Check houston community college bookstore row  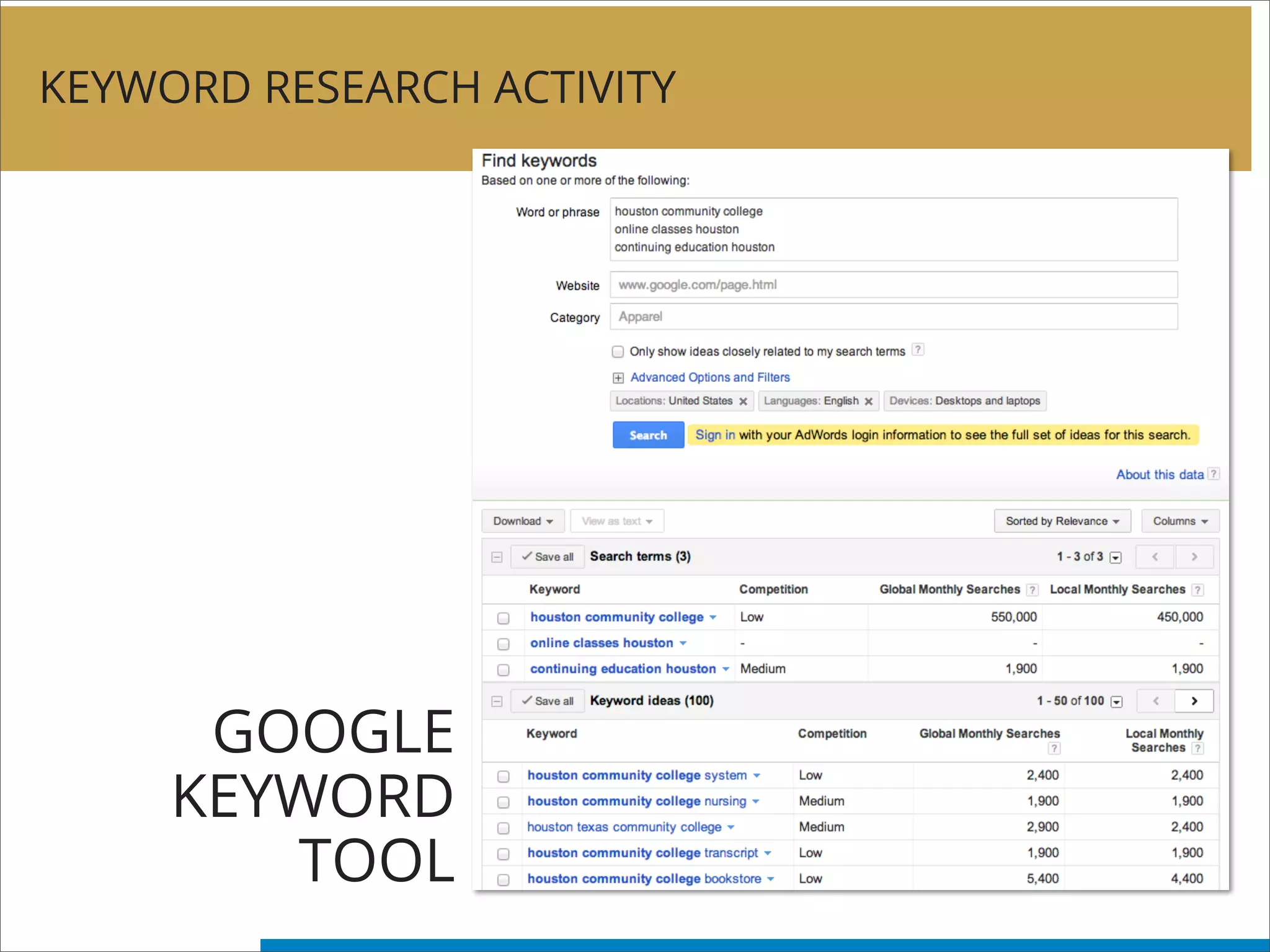point(504,880)
